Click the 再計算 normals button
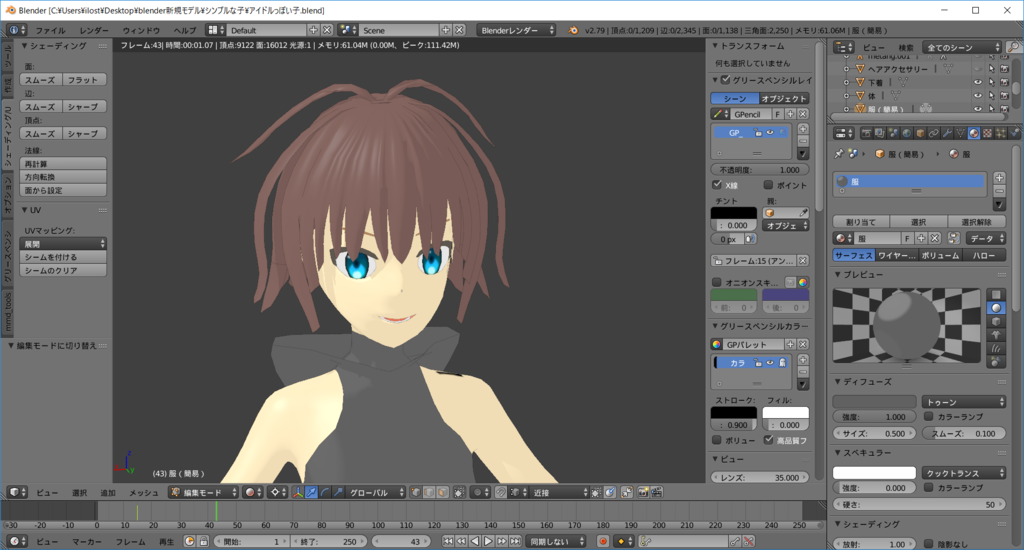This screenshot has width=1024, height=550. tap(63, 163)
